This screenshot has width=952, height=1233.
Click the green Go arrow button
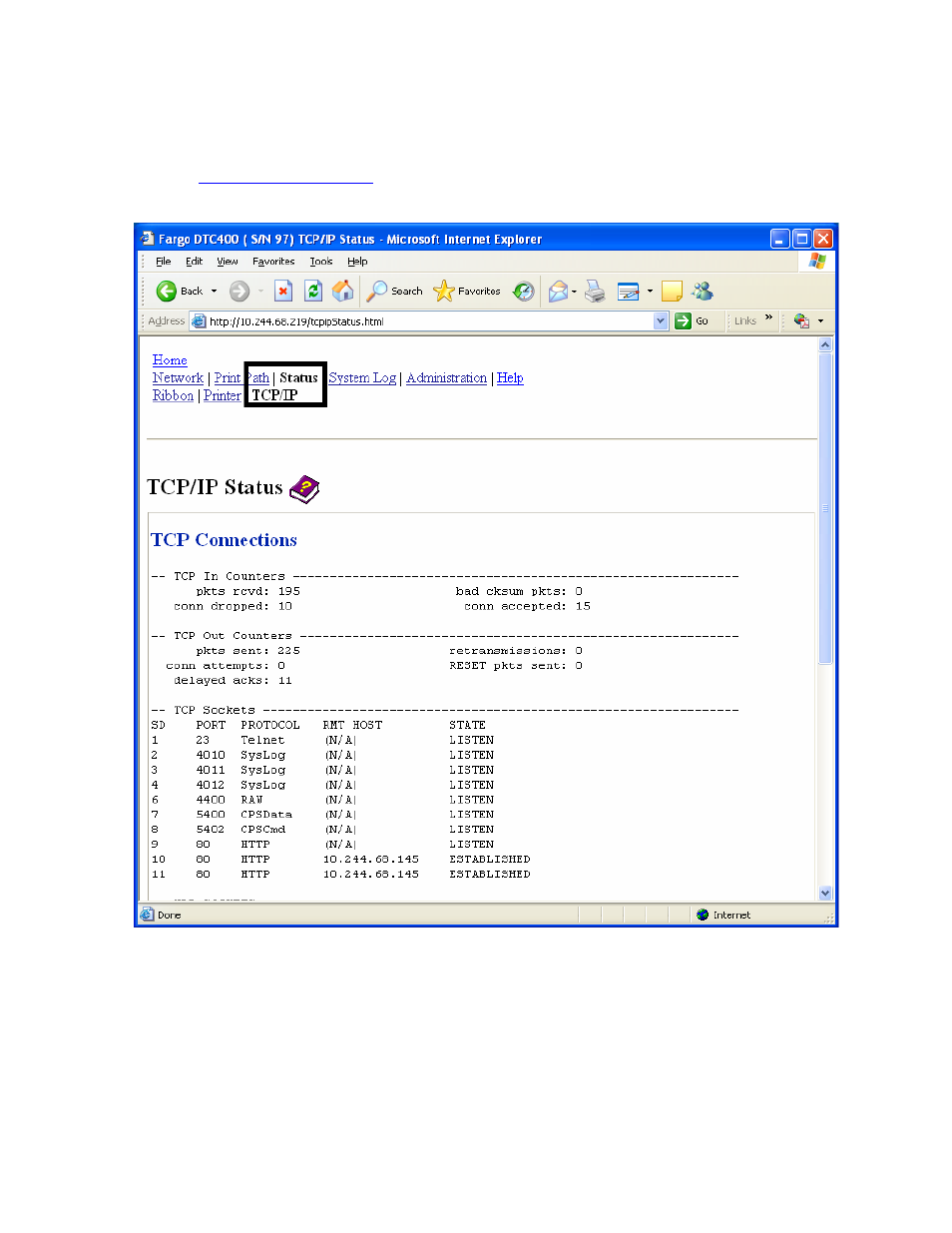click(x=683, y=321)
